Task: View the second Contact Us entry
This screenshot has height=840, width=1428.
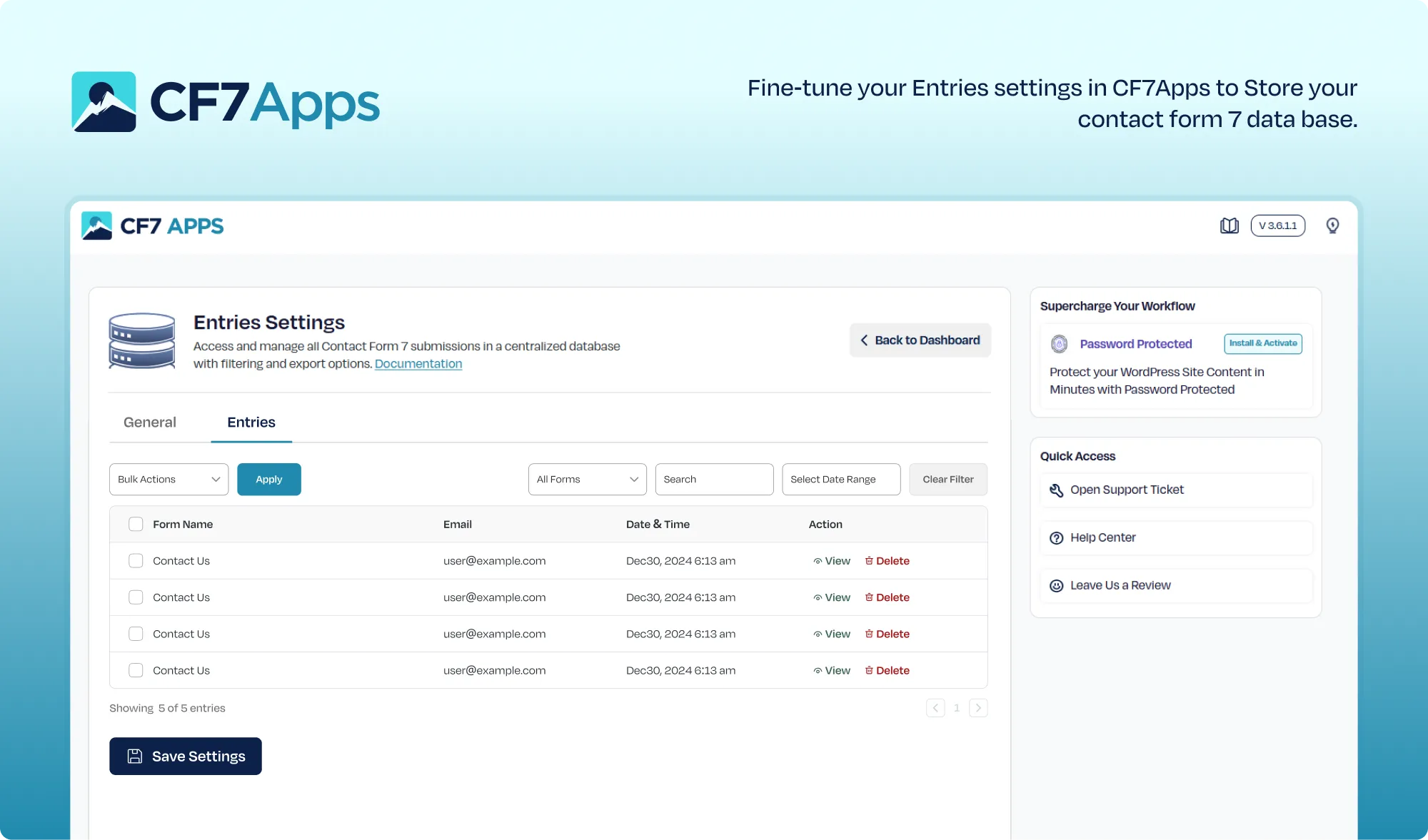Action: click(x=832, y=597)
